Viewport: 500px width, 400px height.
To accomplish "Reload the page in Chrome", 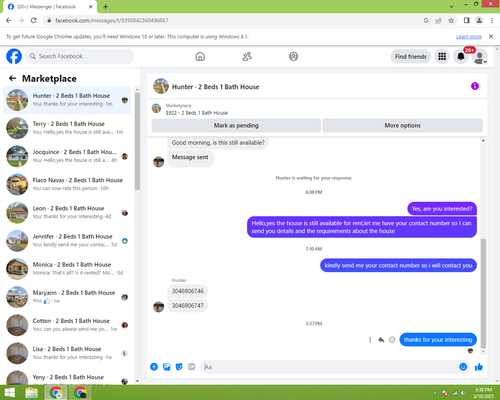I will (x=34, y=20).
